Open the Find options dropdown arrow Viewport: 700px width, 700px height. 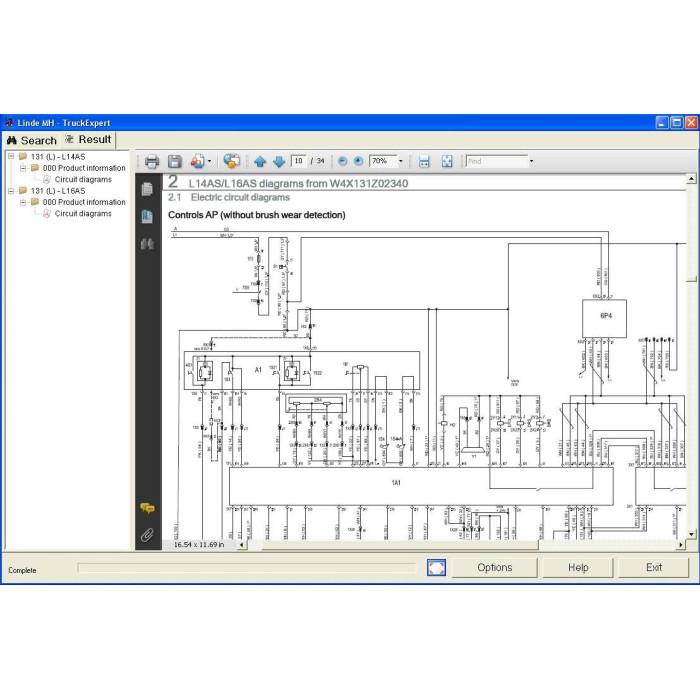coord(531,161)
